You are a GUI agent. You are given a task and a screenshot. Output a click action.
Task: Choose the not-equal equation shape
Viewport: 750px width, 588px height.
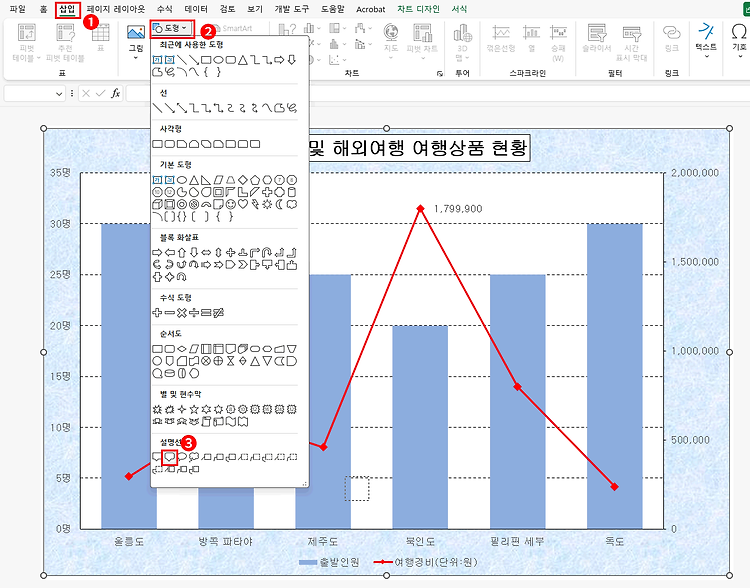(219, 312)
